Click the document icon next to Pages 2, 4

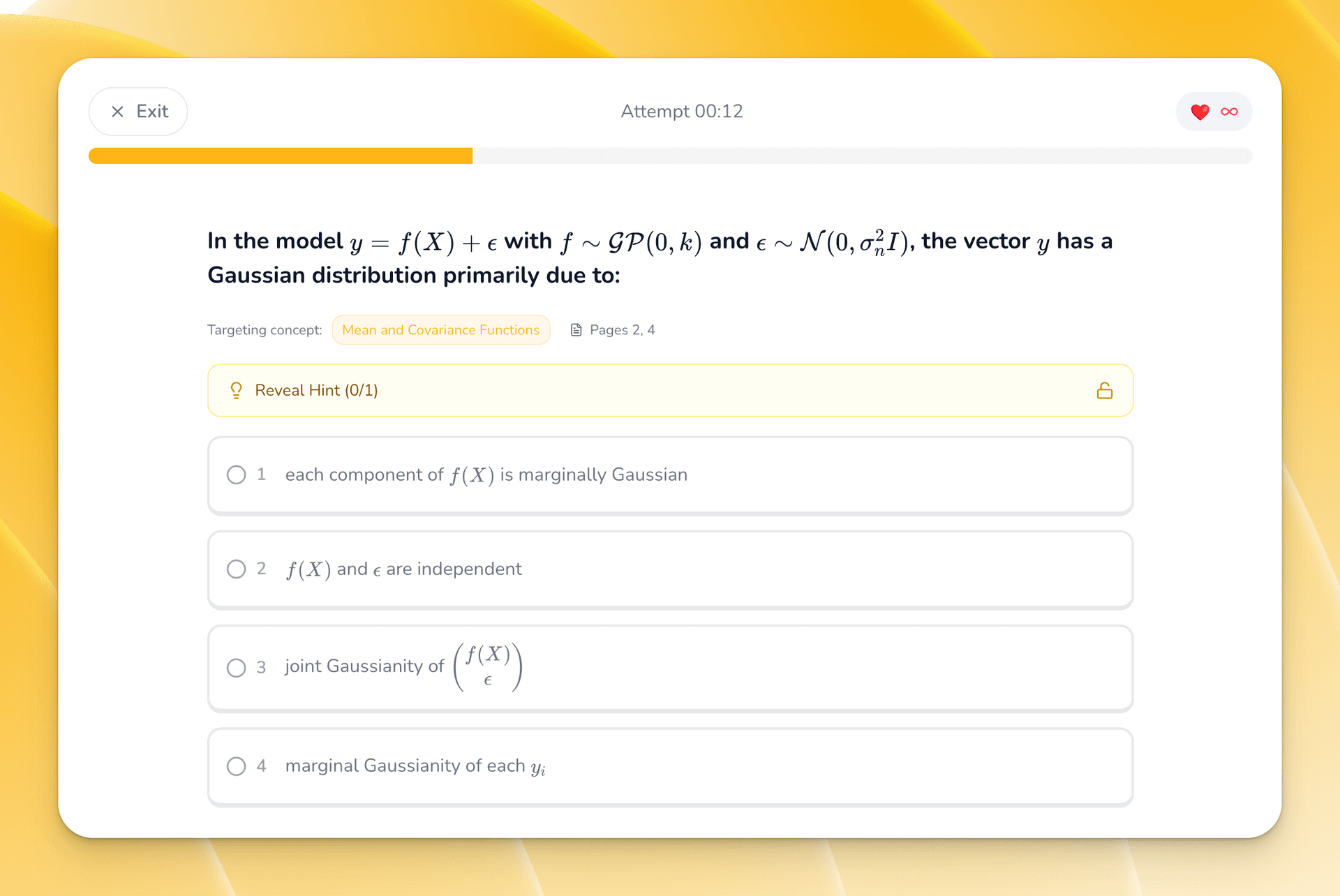pos(576,329)
